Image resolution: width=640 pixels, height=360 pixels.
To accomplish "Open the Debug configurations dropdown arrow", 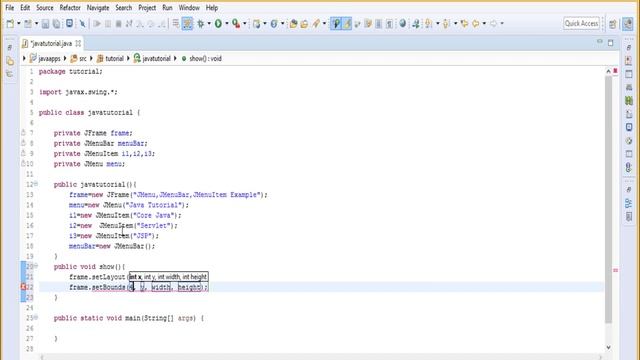I will (209, 24).
